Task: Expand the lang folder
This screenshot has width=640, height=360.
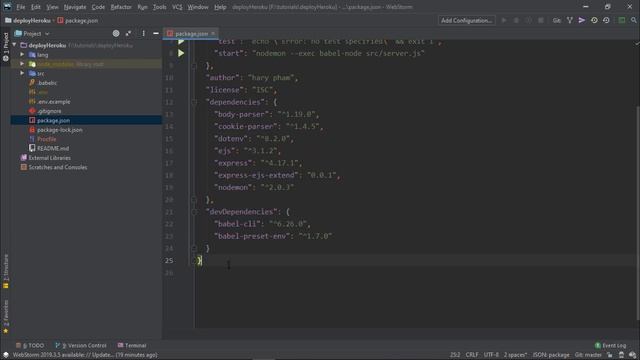Action: pyautogui.click(x=22, y=54)
